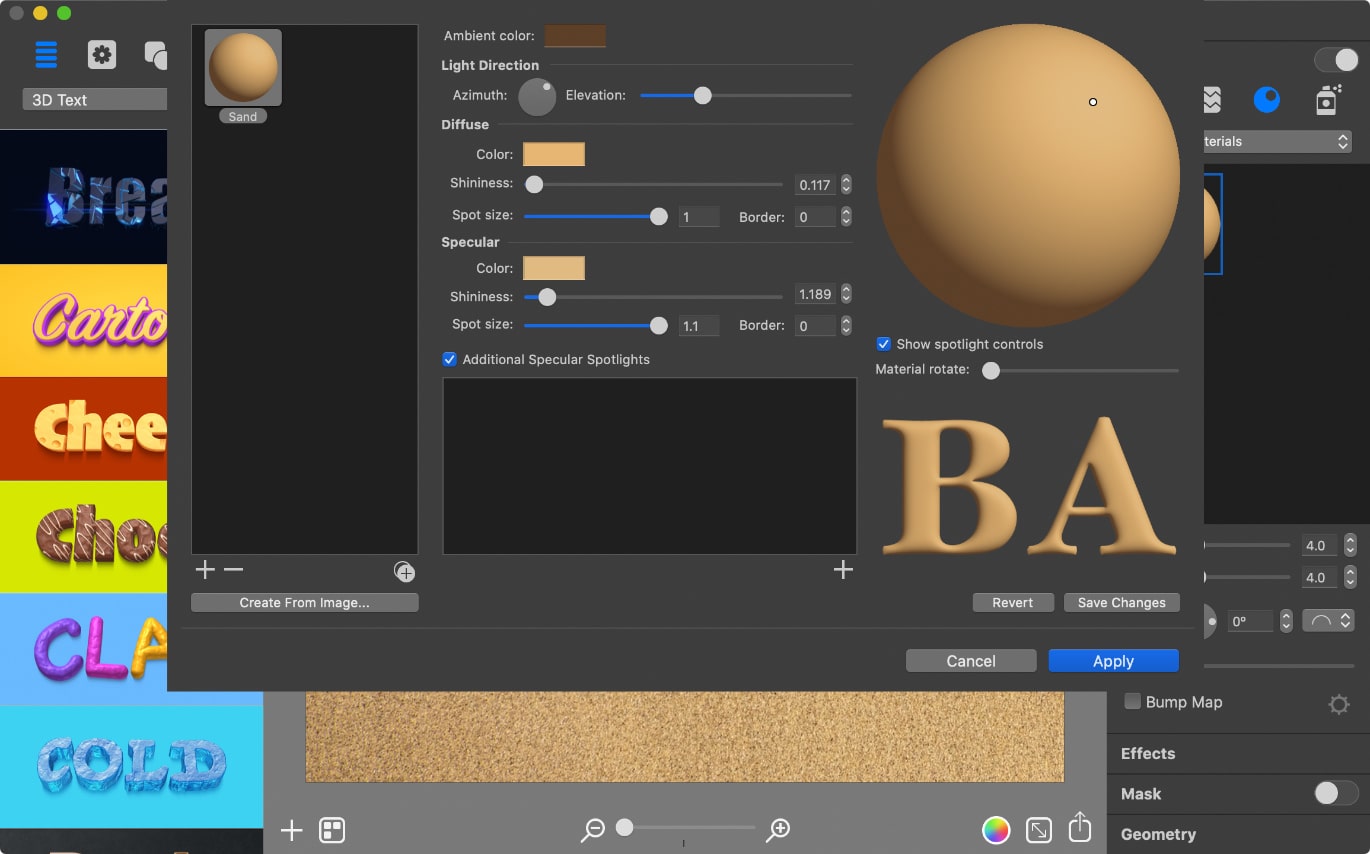
Task: Click Create From Image button
Action: [x=304, y=602]
